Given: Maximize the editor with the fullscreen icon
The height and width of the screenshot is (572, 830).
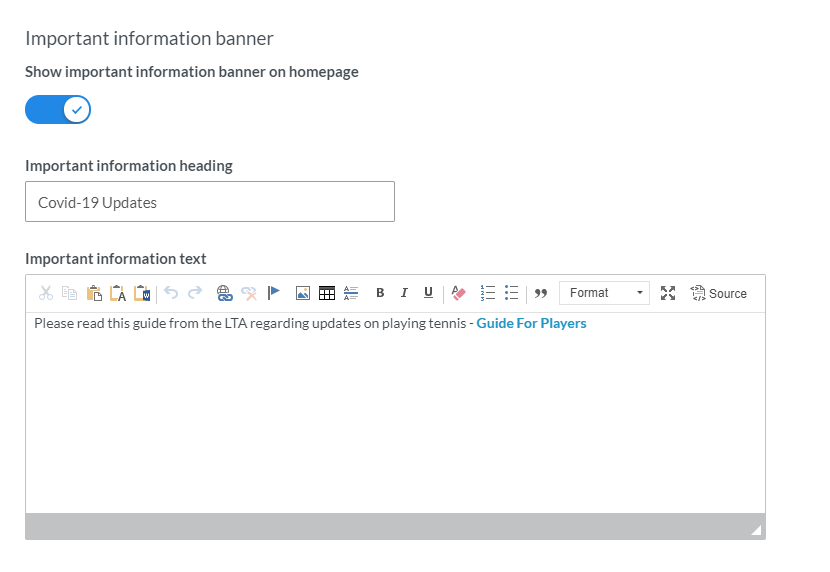Looking at the screenshot, I should pos(668,293).
